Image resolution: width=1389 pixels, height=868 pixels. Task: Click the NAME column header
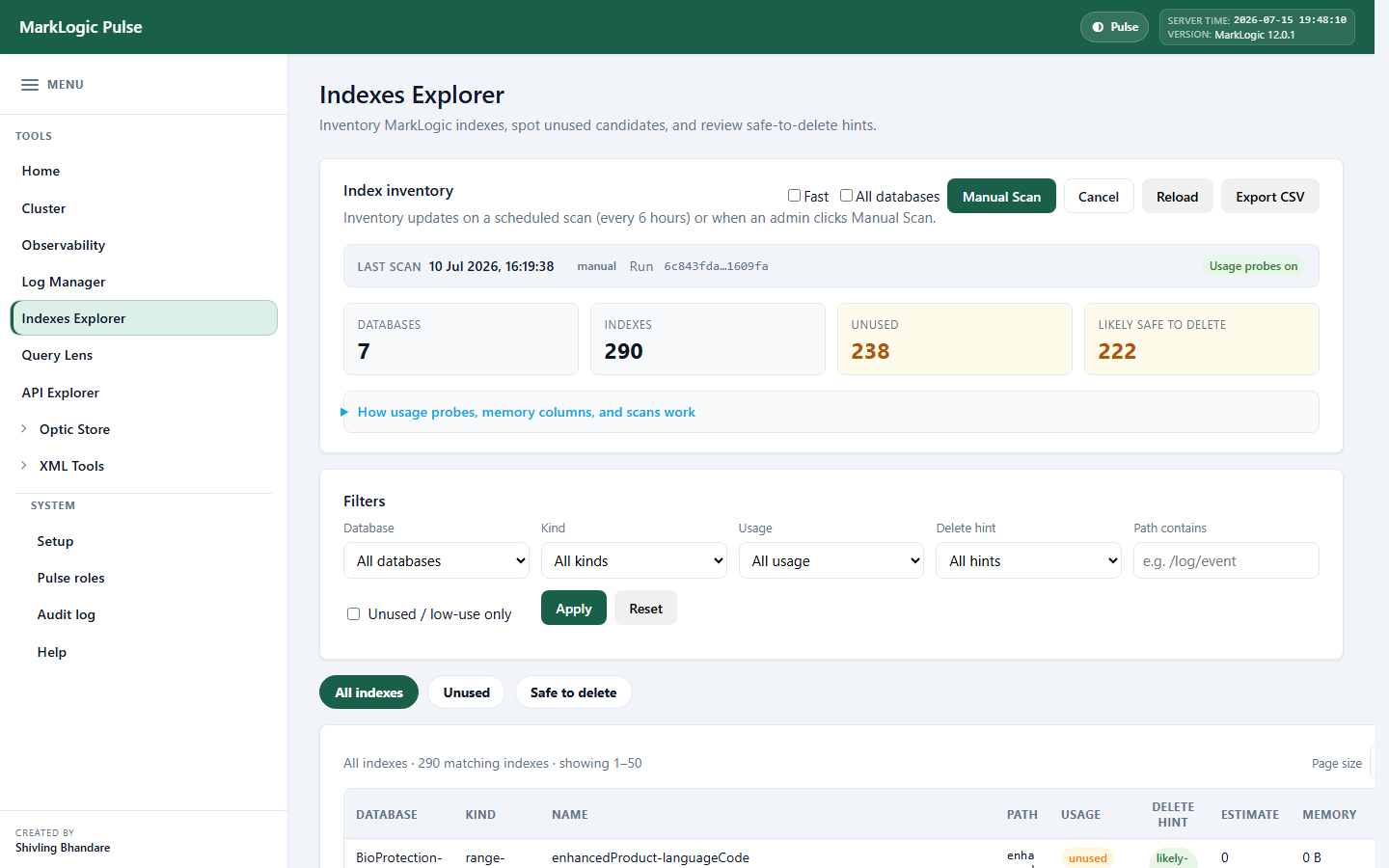pos(570,815)
